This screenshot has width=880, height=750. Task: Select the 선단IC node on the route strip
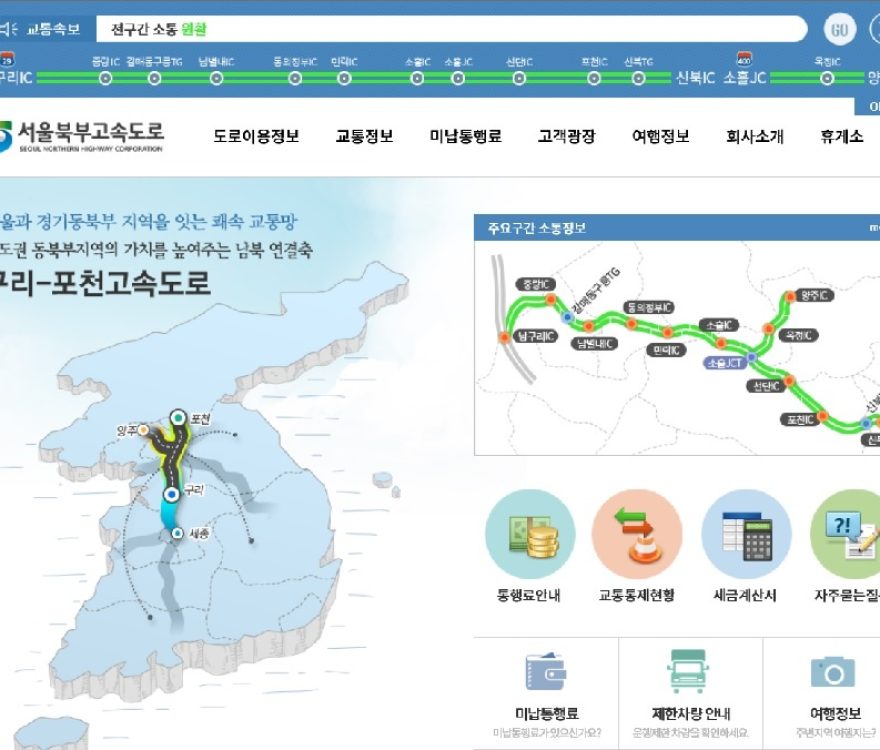(519, 79)
